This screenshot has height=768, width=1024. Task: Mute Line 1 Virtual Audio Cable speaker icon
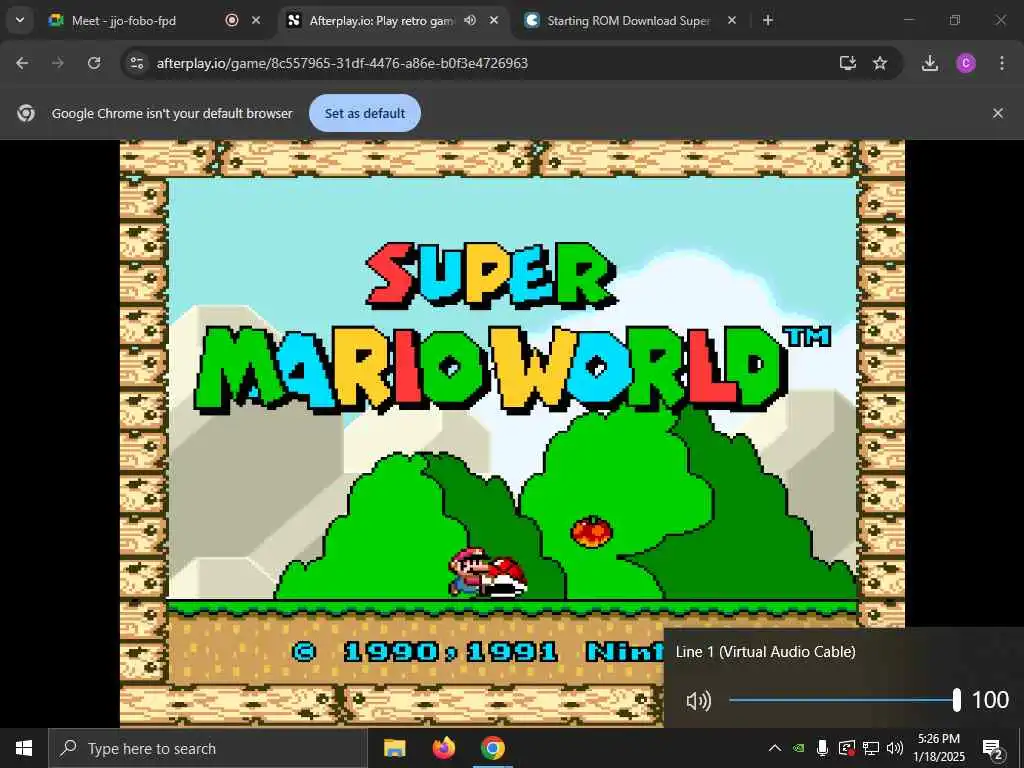pos(698,701)
